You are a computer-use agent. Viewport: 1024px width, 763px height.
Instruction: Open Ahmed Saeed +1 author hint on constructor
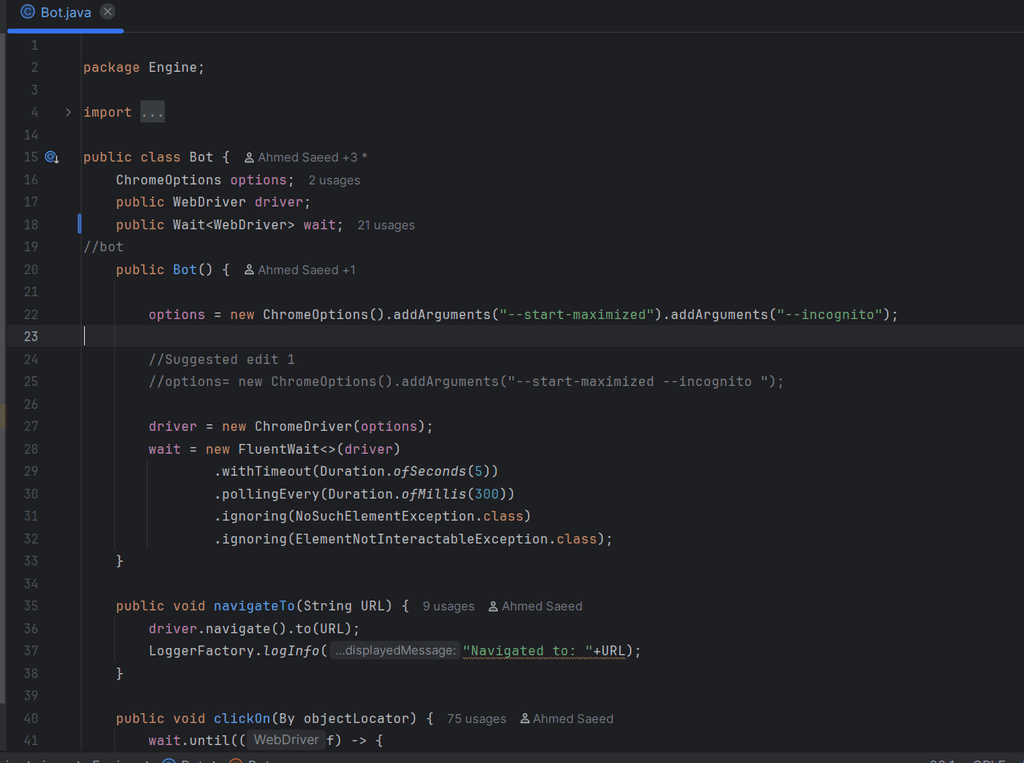tap(306, 270)
